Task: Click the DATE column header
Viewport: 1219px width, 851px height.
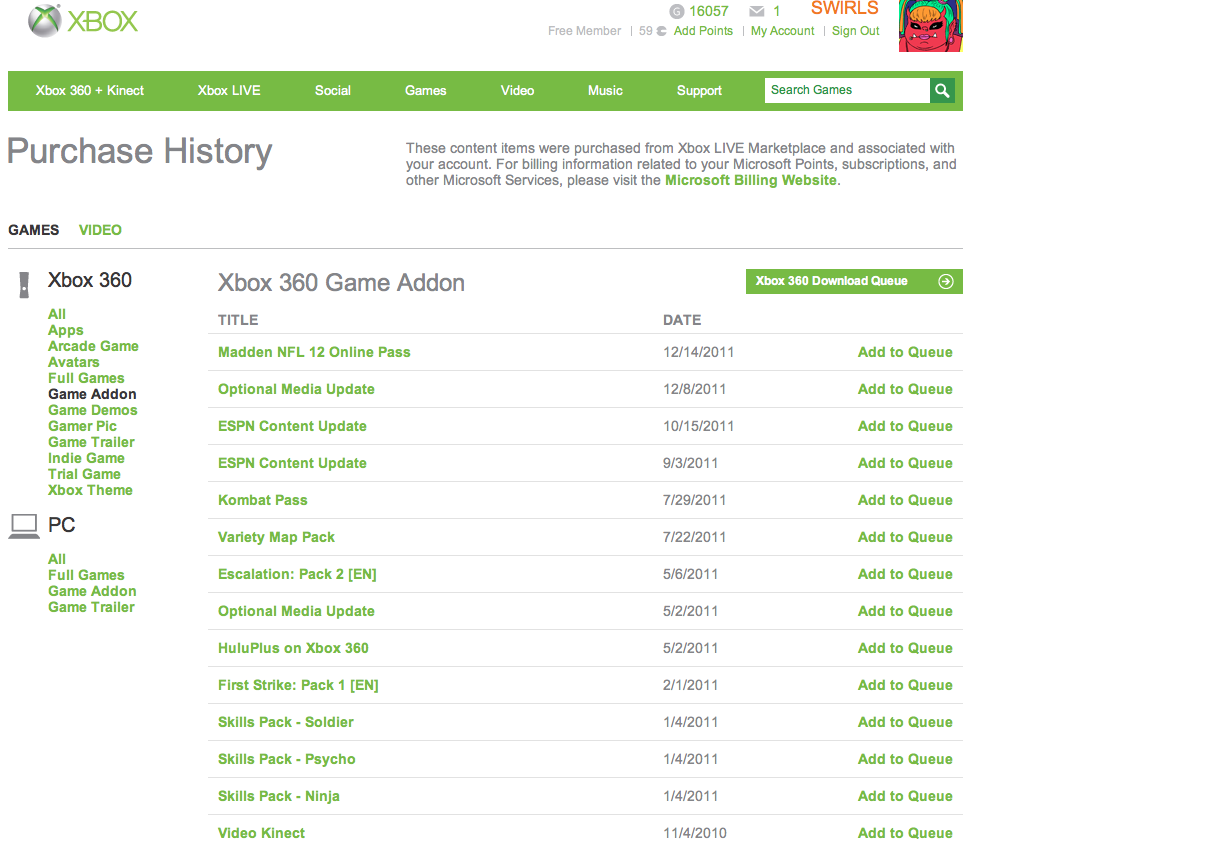Action: [x=682, y=320]
